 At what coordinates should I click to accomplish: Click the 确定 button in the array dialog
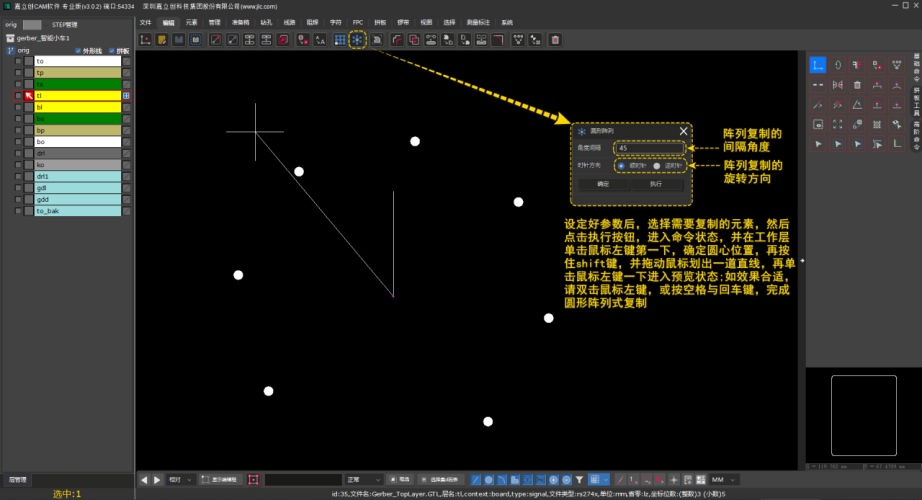603,184
